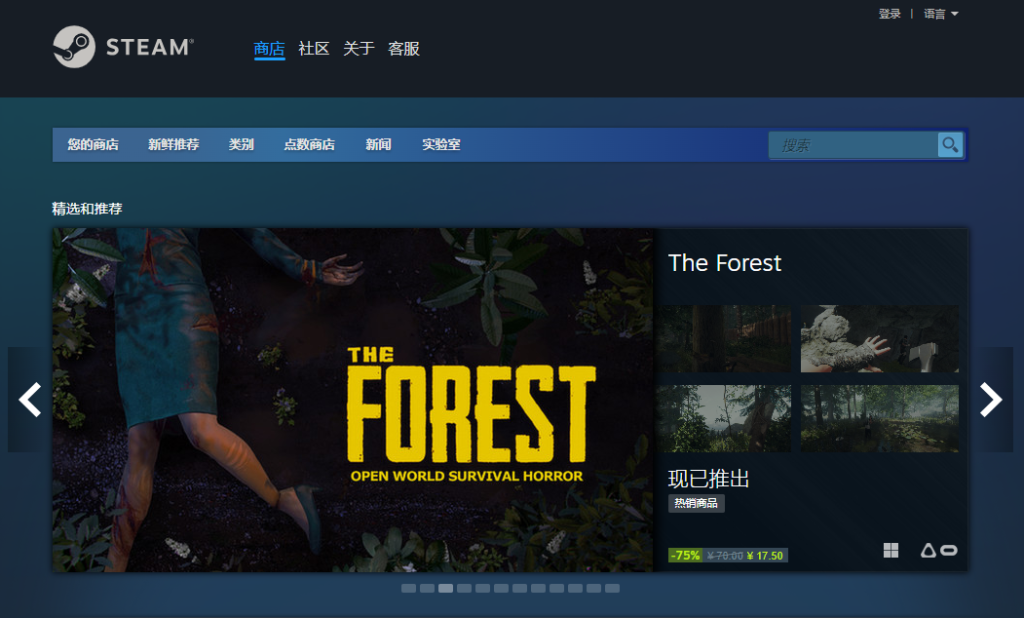This screenshot has height=618, width=1024.
Task: Click the Steam logo icon
Action: (x=74, y=47)
